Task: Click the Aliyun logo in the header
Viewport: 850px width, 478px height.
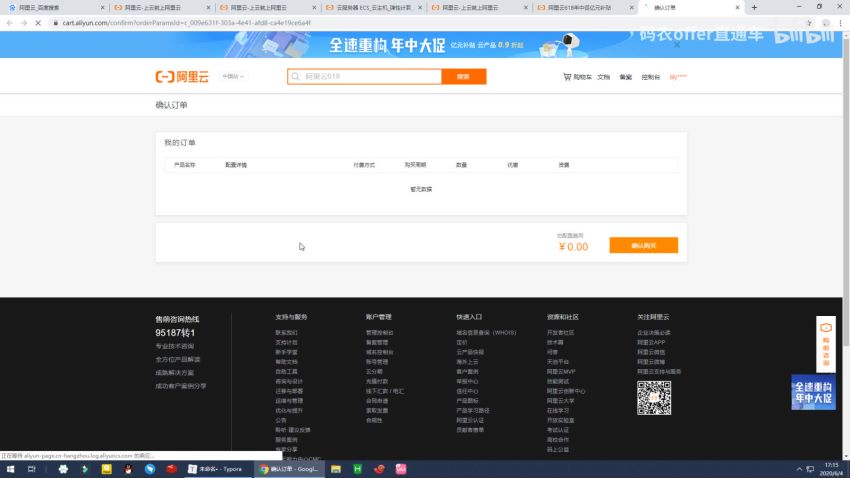Action: (184, 76)
